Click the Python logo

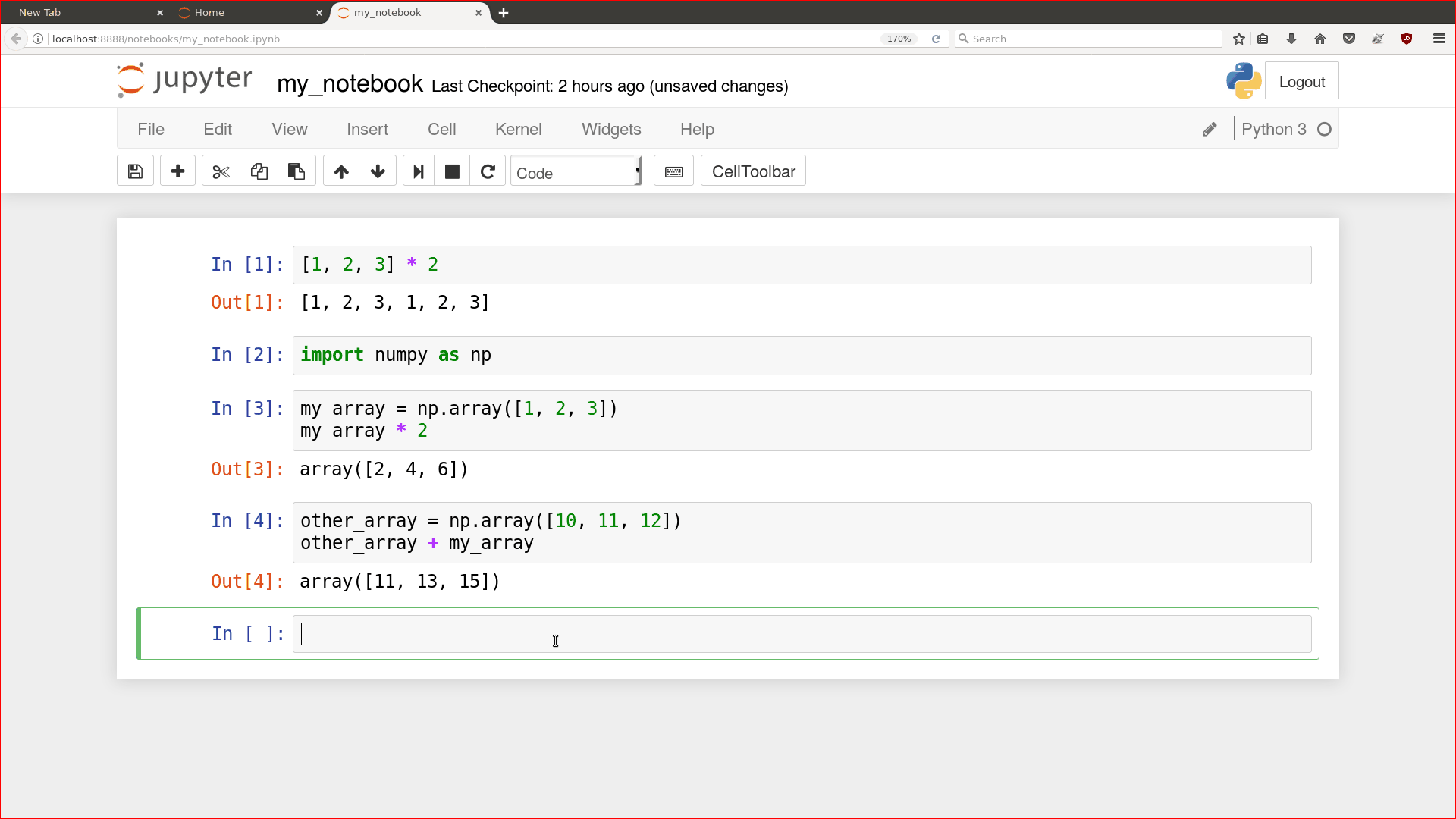1244,81
